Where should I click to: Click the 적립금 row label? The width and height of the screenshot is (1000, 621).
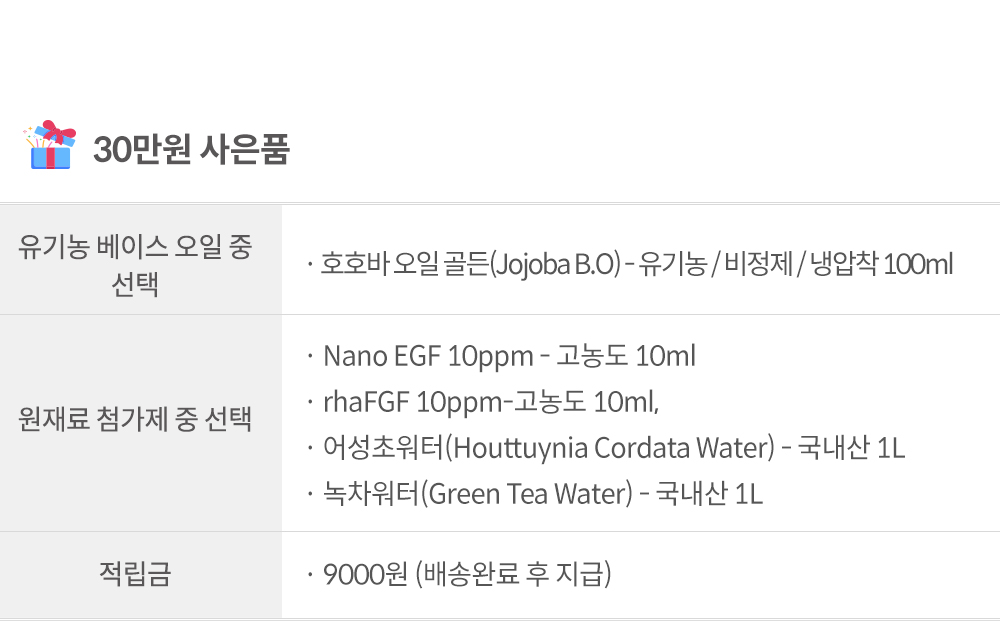click(135, 573)
